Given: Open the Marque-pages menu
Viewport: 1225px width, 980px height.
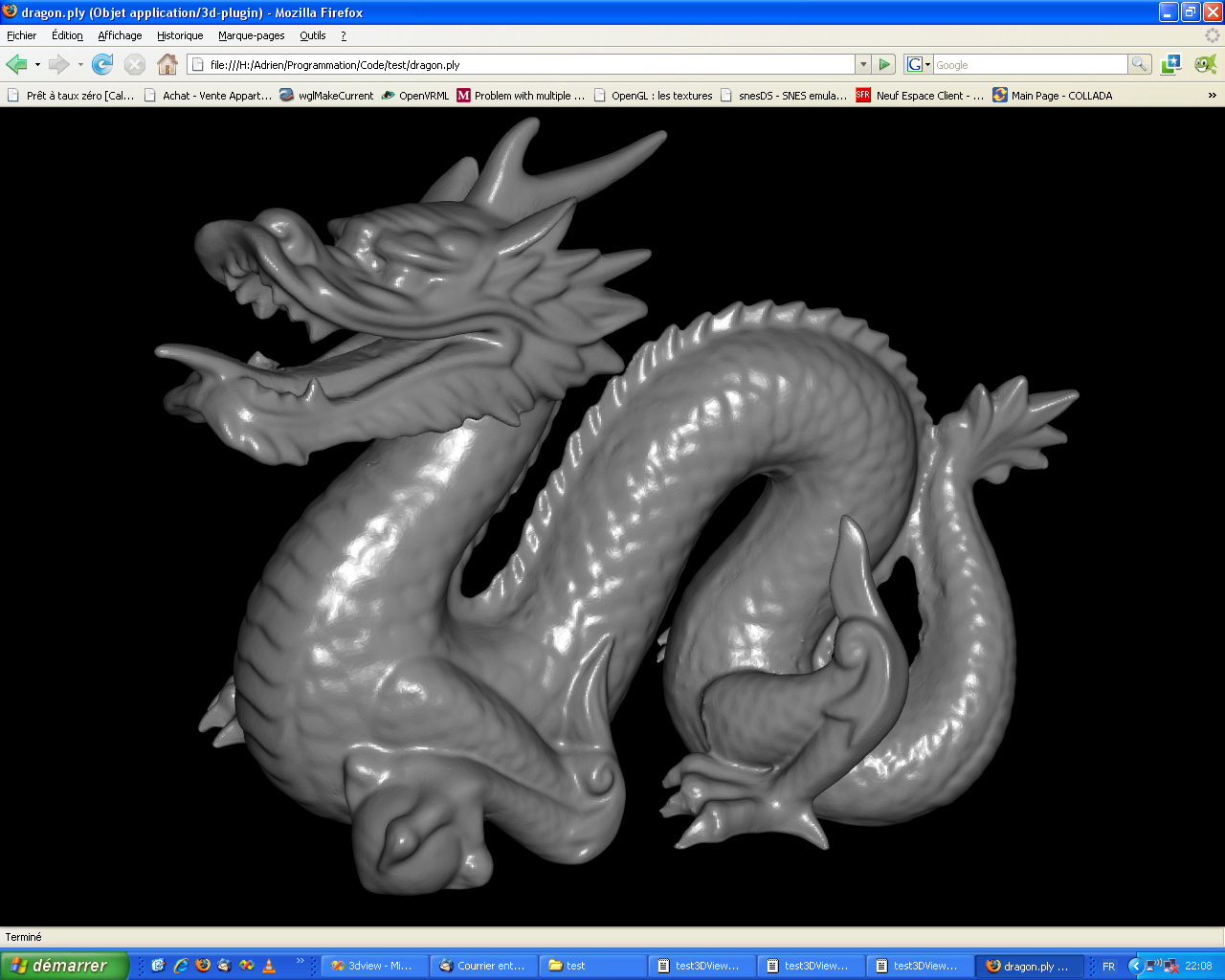Looking at the screenshot, I should pyautogui.click(x=251, y=35).
